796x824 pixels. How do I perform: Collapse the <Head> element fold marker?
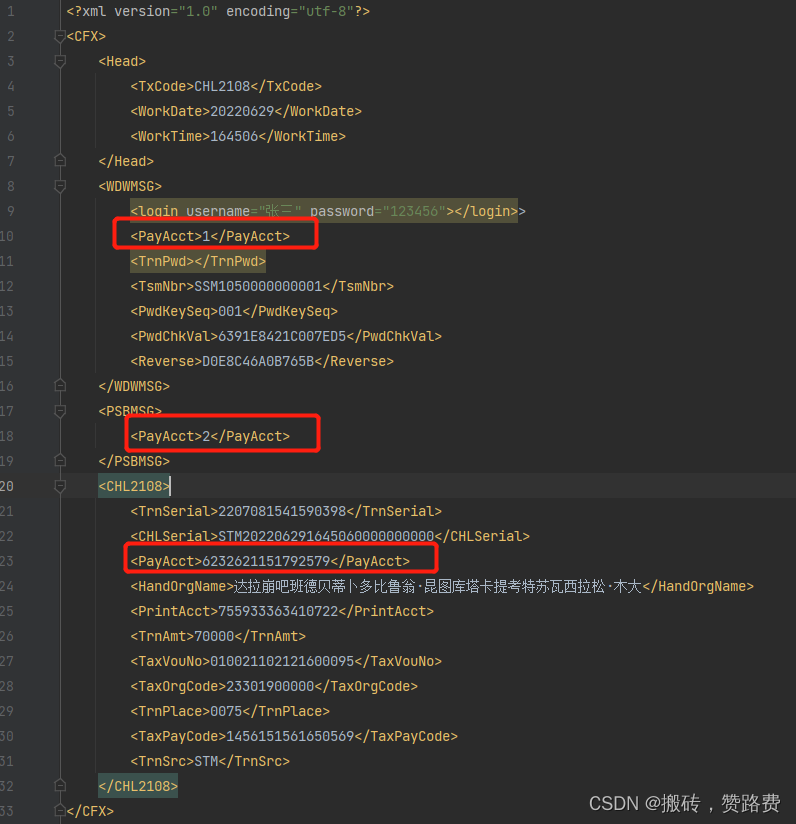(x=60, y=61)
